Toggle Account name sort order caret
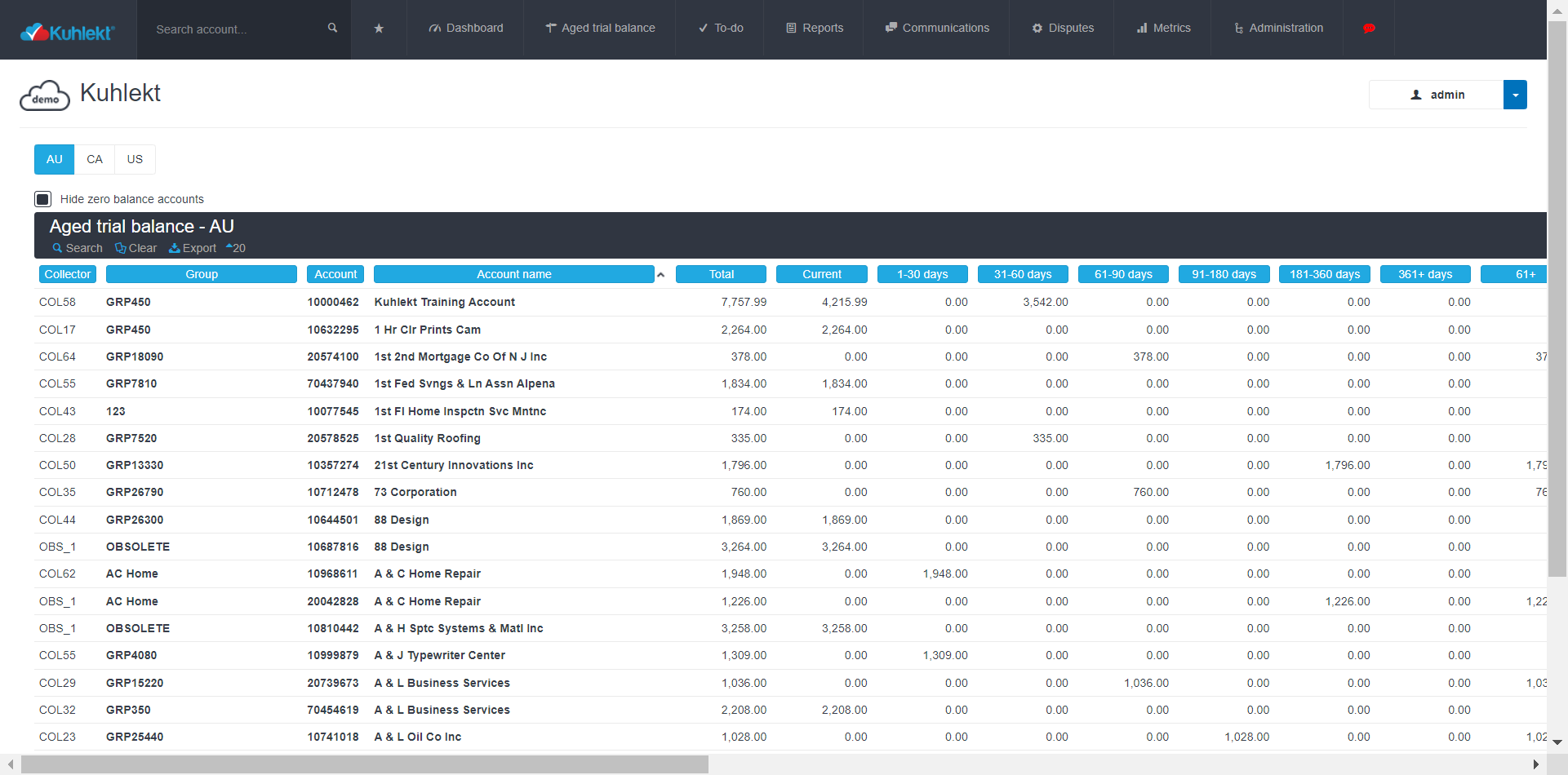The height and width of the screenshot is (775, 1568). click(660, 275)
